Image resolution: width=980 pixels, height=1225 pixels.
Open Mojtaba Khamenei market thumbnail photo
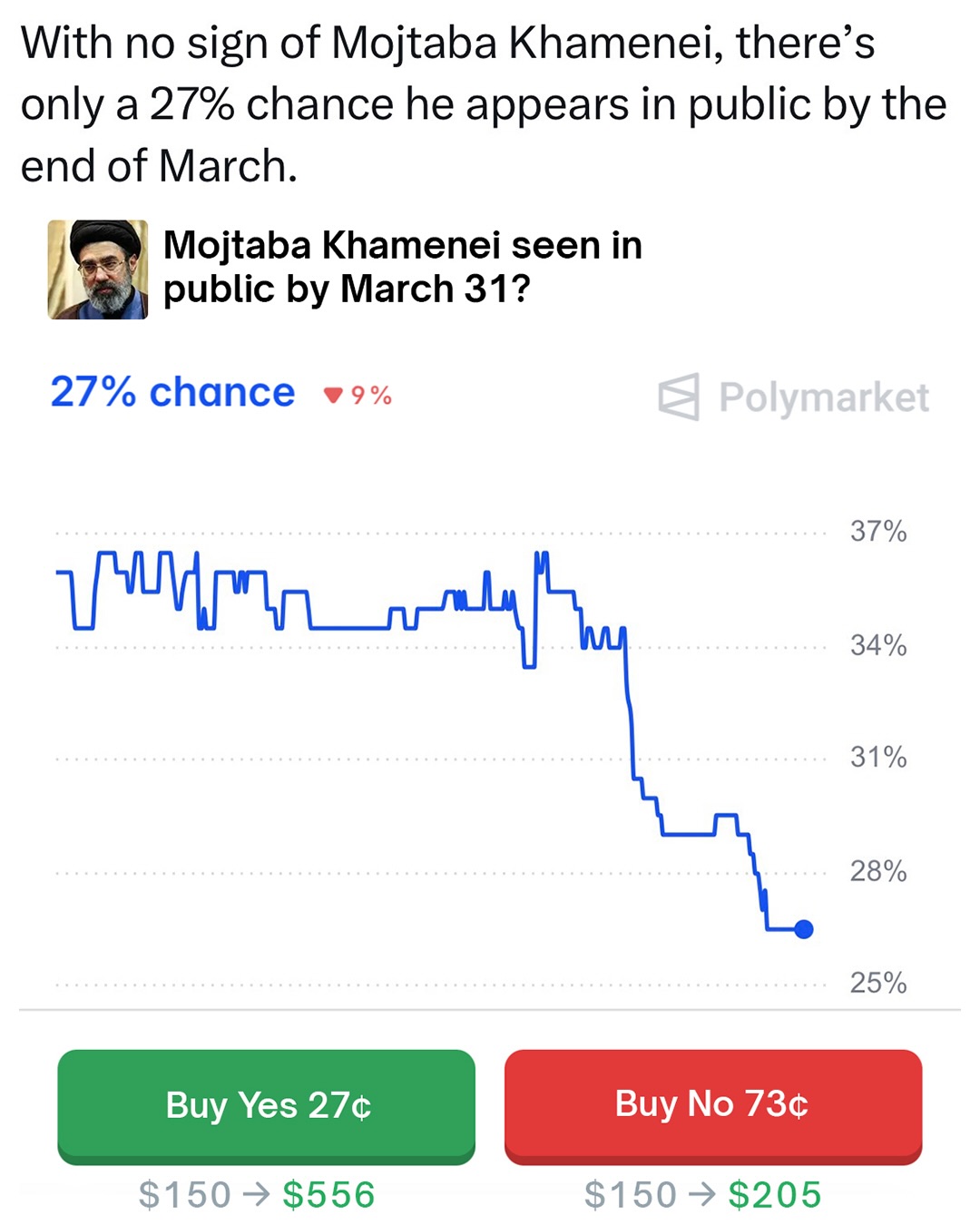pyautogui.click(x=98, y=269)
